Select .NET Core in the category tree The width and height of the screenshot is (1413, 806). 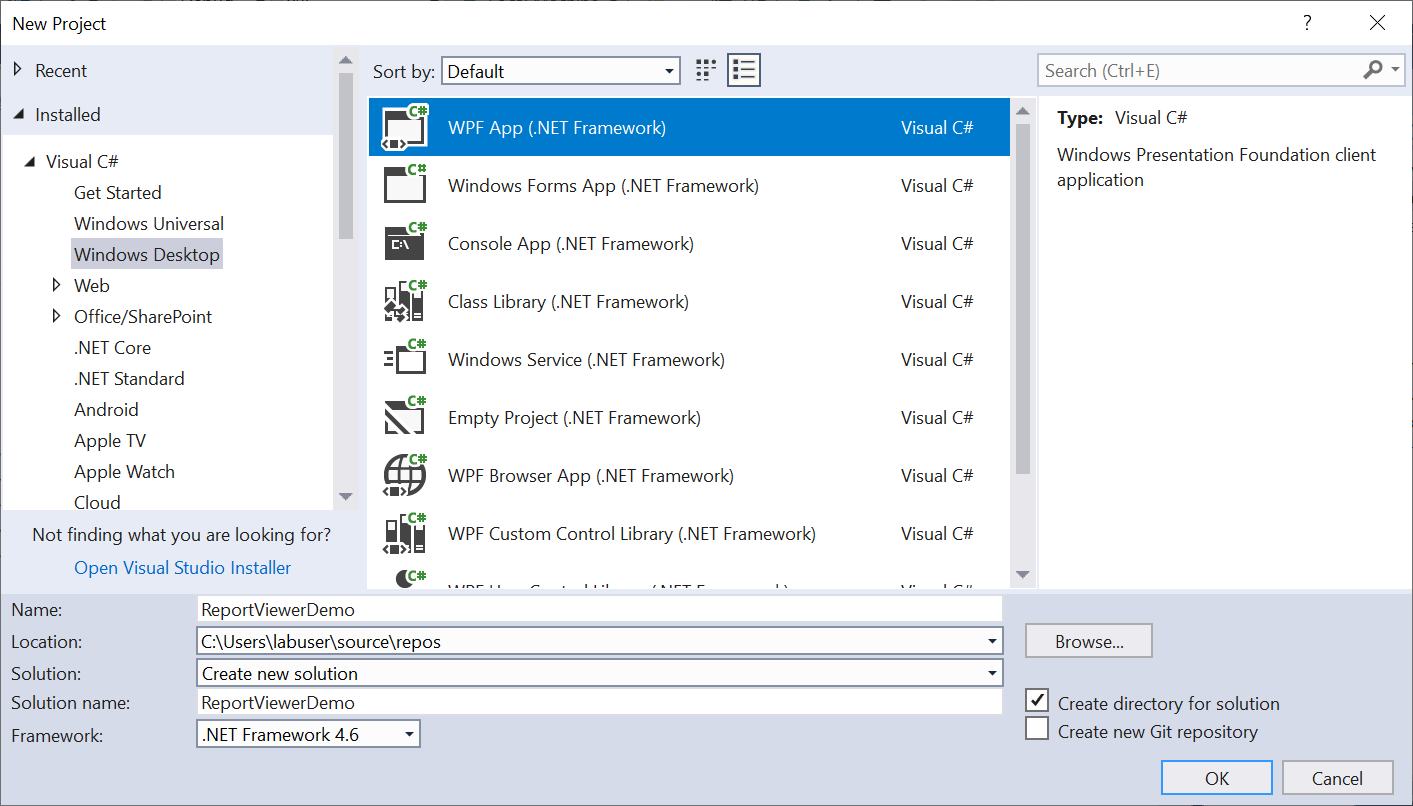click(112, 348)
